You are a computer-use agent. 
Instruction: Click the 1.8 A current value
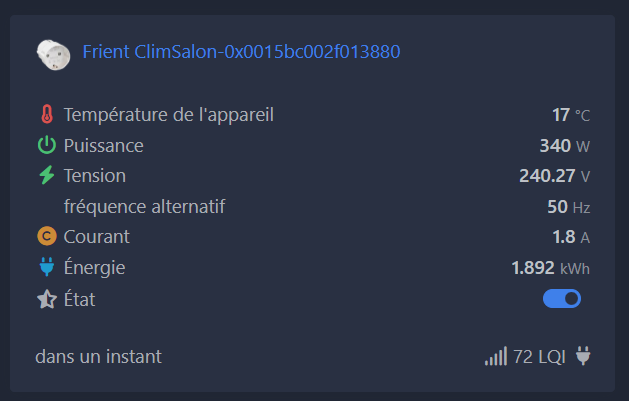click(571, 237)
